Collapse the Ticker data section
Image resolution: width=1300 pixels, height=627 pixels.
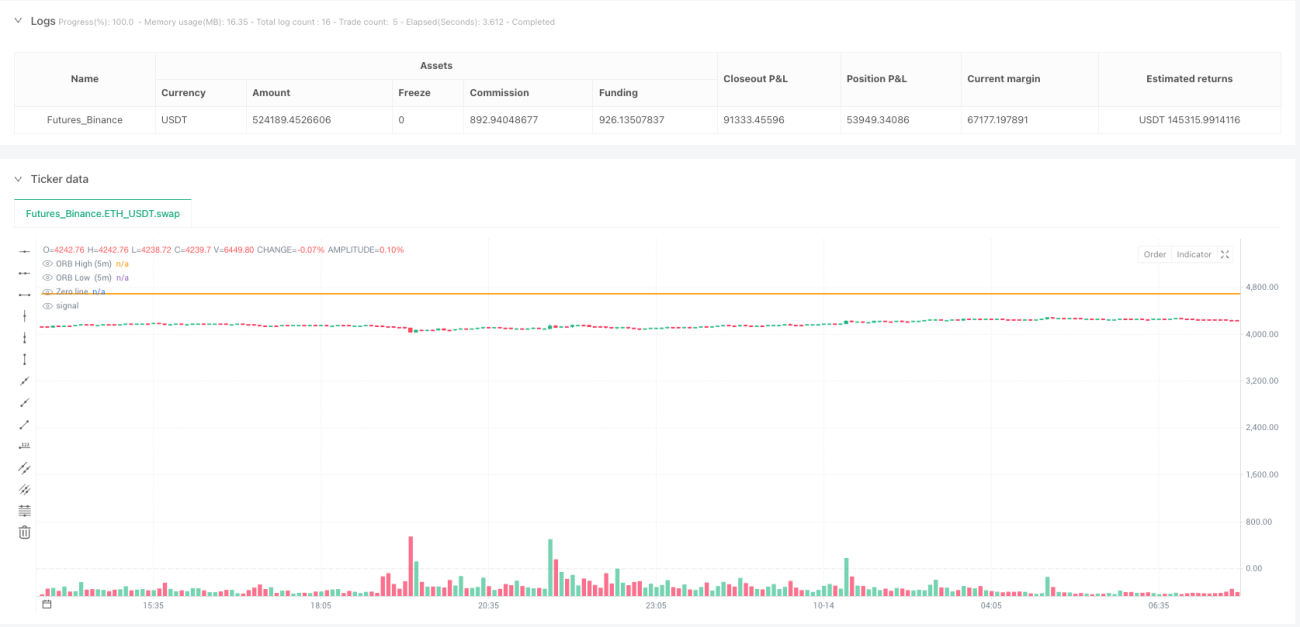click(x=17, y=179)
